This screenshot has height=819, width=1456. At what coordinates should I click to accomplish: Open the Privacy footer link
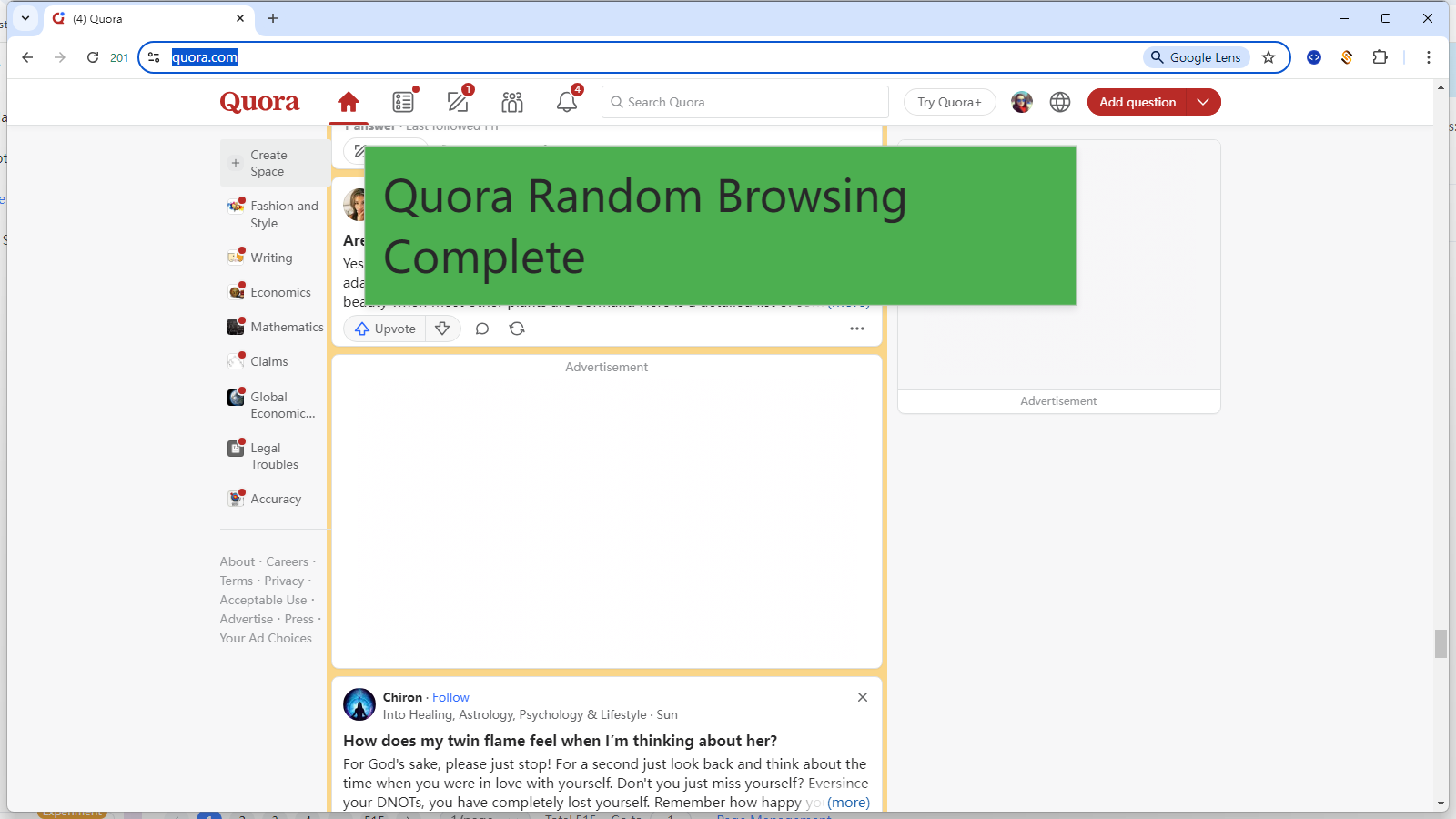(x=284, y=581)
